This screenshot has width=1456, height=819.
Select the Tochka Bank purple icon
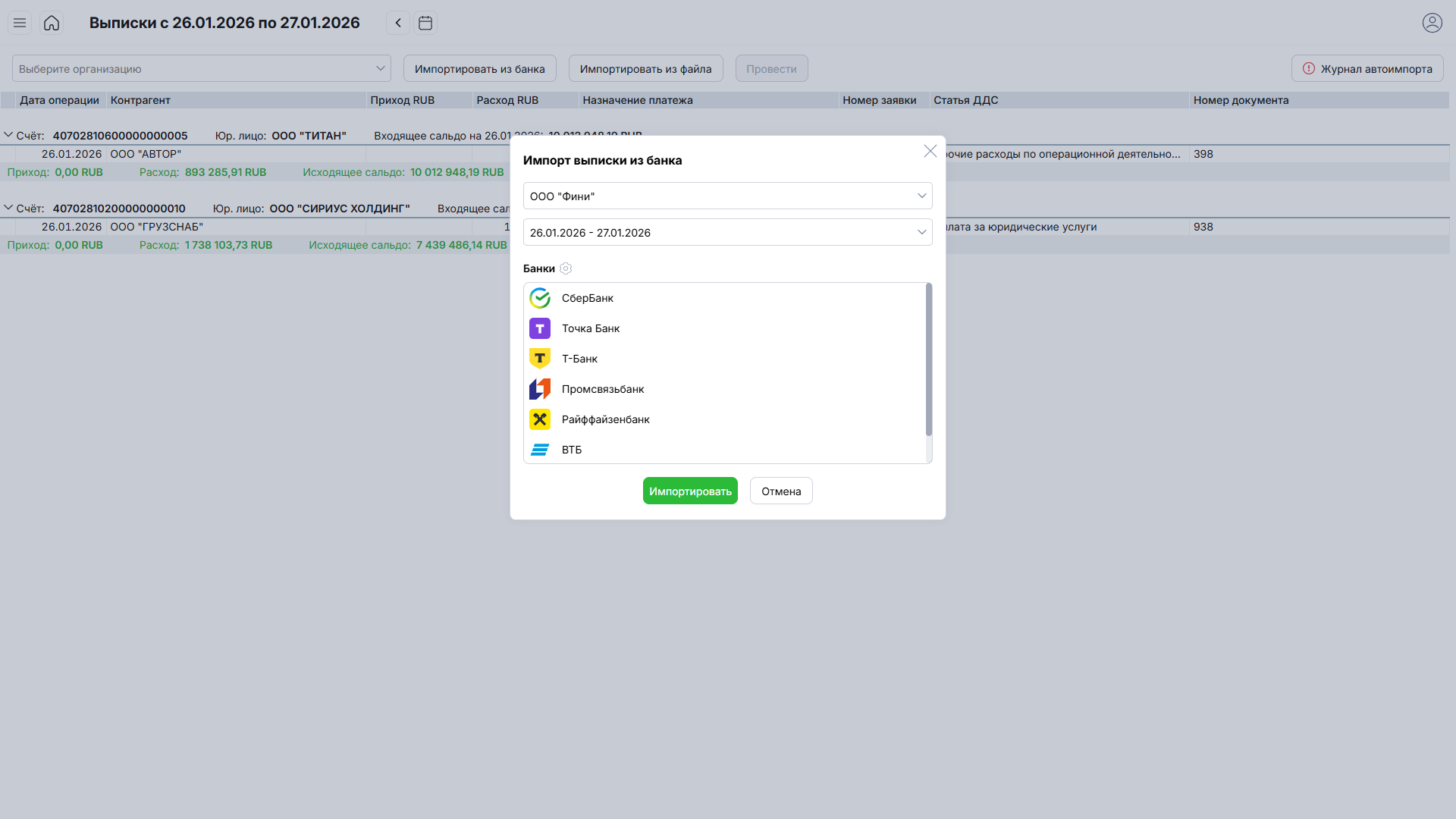(539, 328)
